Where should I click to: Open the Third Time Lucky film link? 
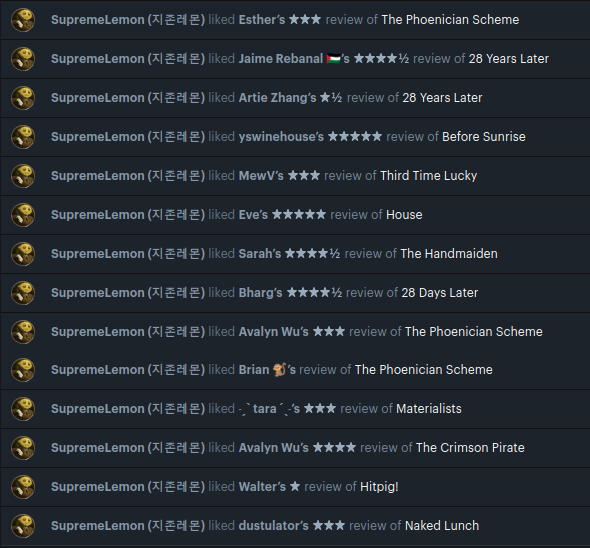point(429,176)
